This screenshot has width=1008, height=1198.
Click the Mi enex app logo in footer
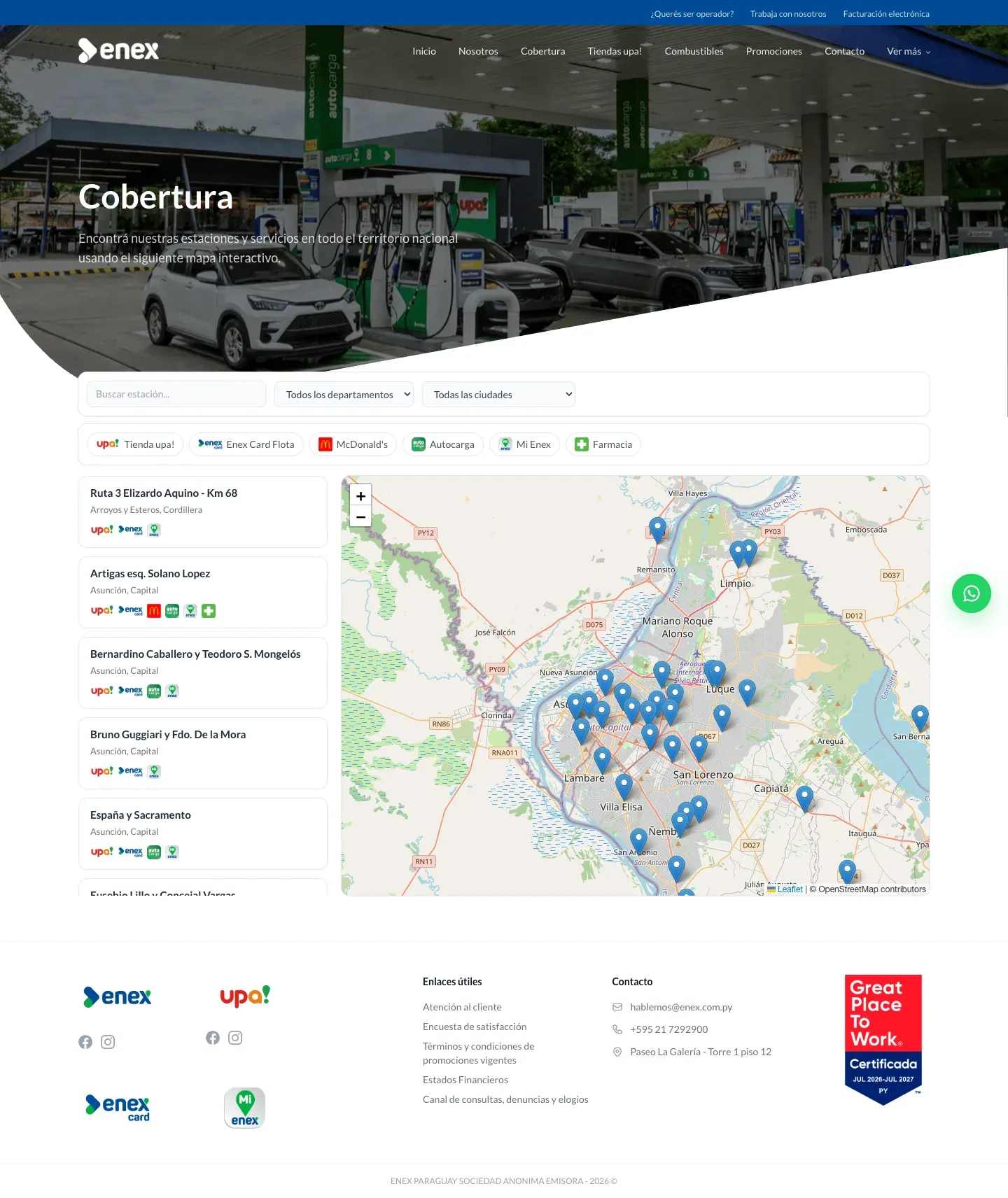[244, 1108]
